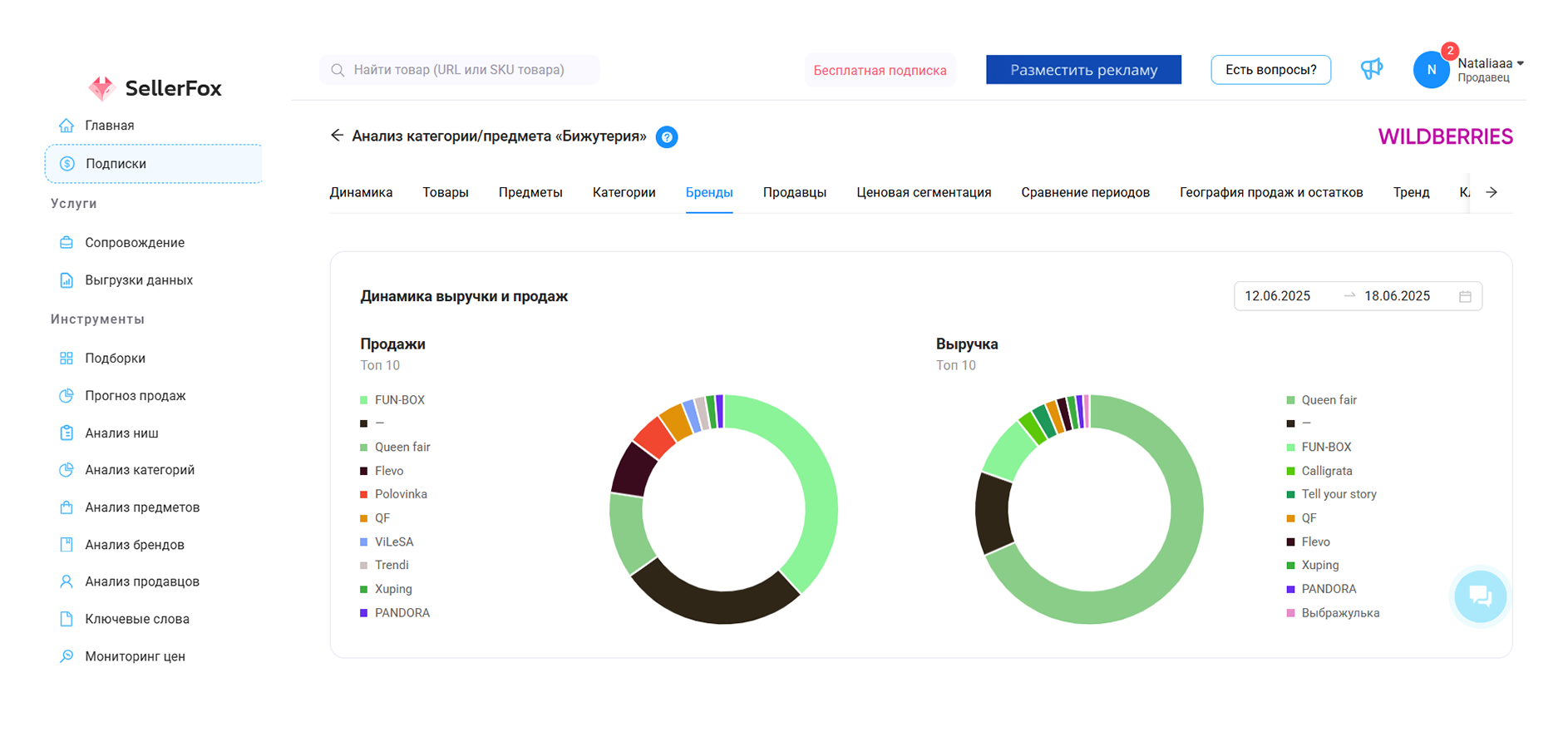
Task: Toggle Trendi legend entry
Action: 384,566
